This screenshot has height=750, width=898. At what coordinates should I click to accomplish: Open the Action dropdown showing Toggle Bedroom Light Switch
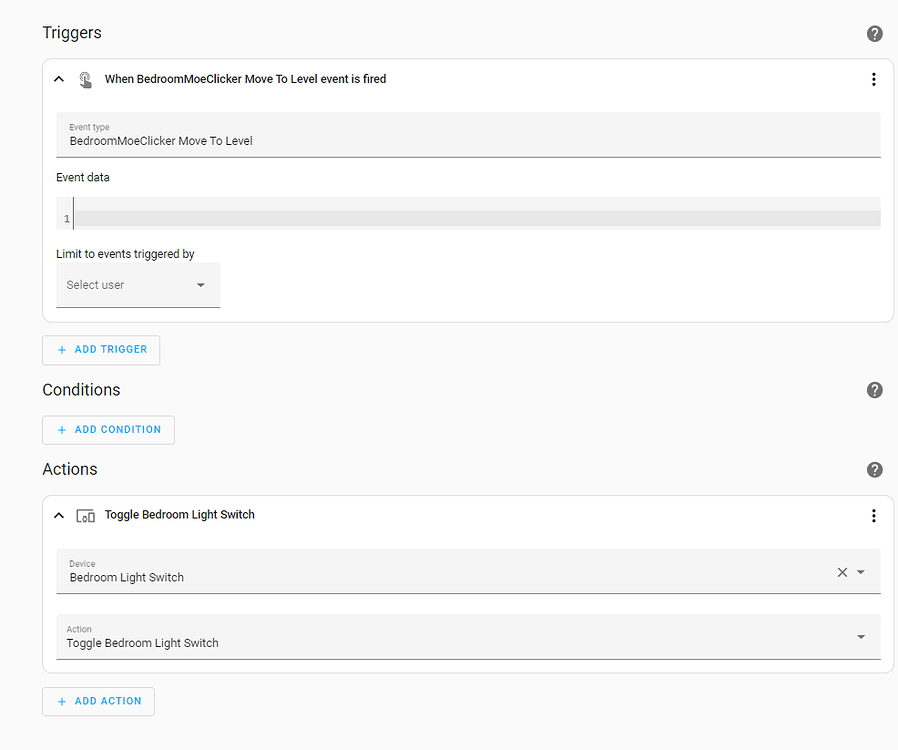[468, 637]
